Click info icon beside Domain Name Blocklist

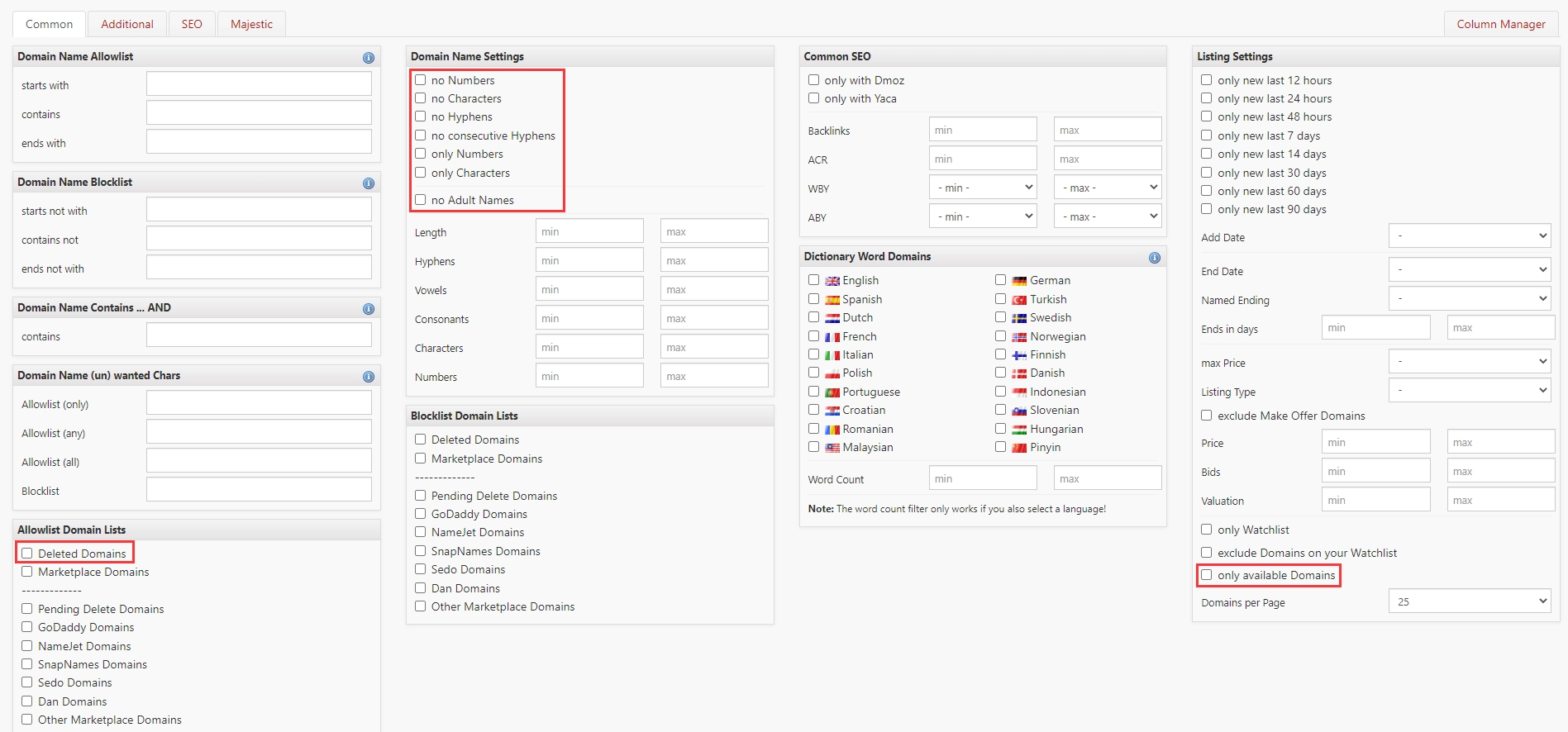[x=369, y=183]
